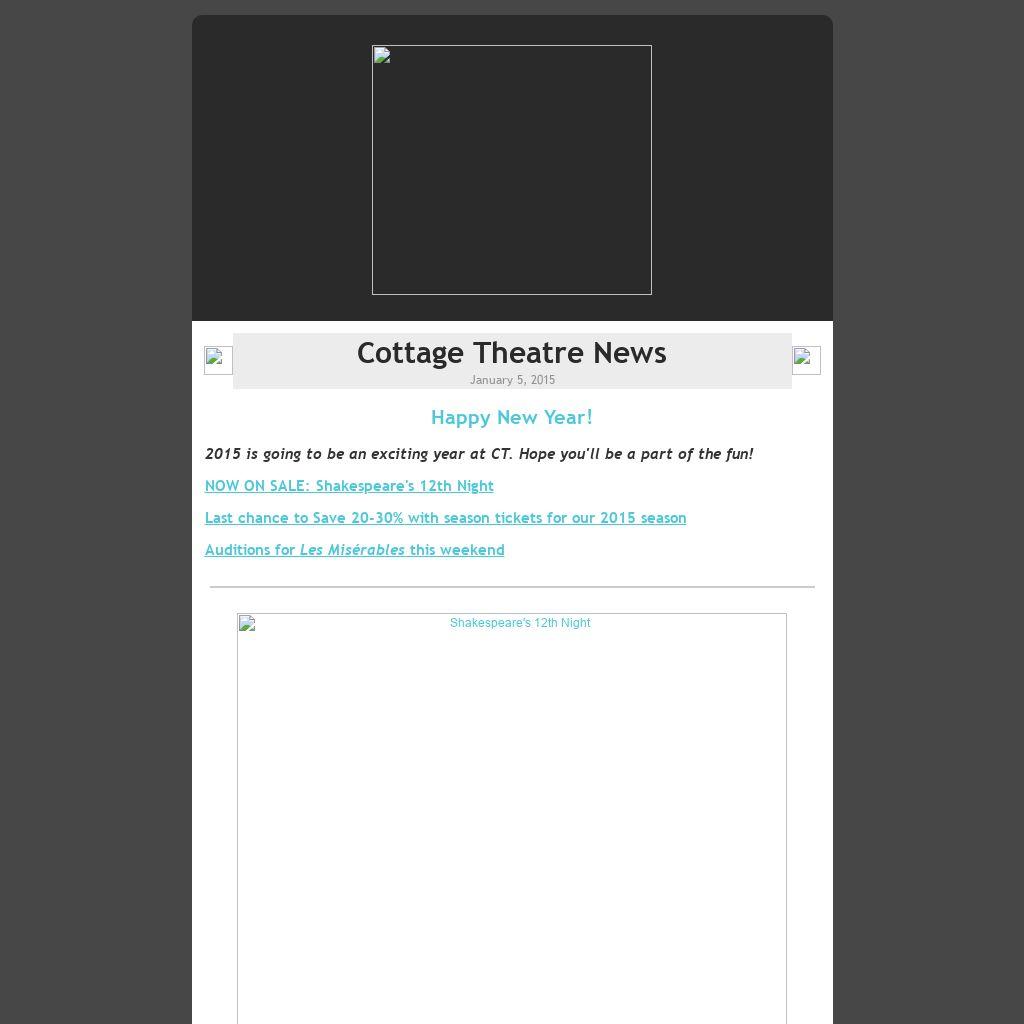Click the gray page margin left of newsletter
The height and width of the screenshot is (1024, 1024).
click(x=95, y=500)
